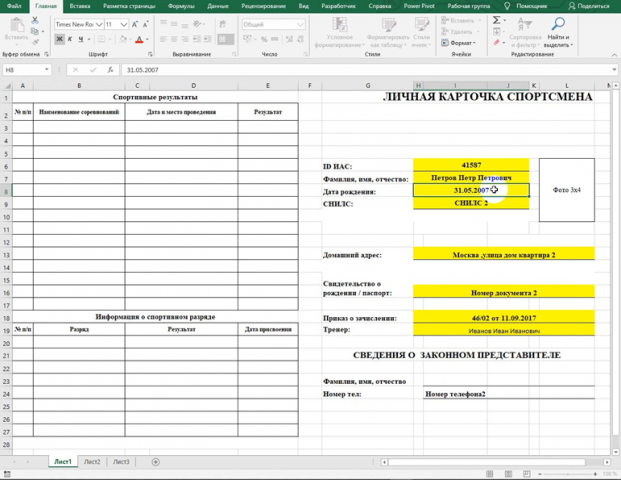
Task: Open the Шрифт dialog launcher
Action: coord(150,54)
